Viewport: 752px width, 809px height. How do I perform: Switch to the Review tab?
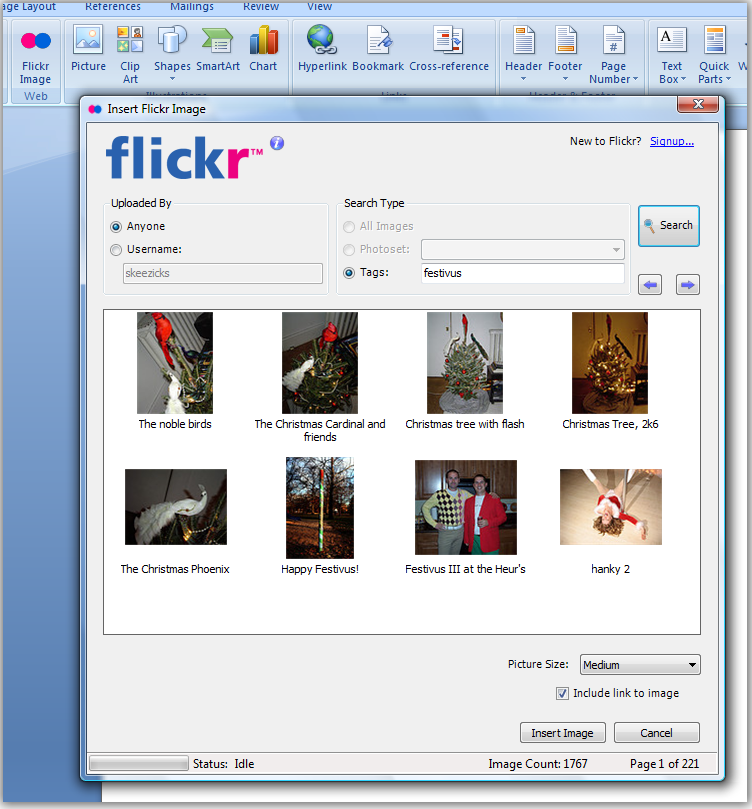click(261, 6)
